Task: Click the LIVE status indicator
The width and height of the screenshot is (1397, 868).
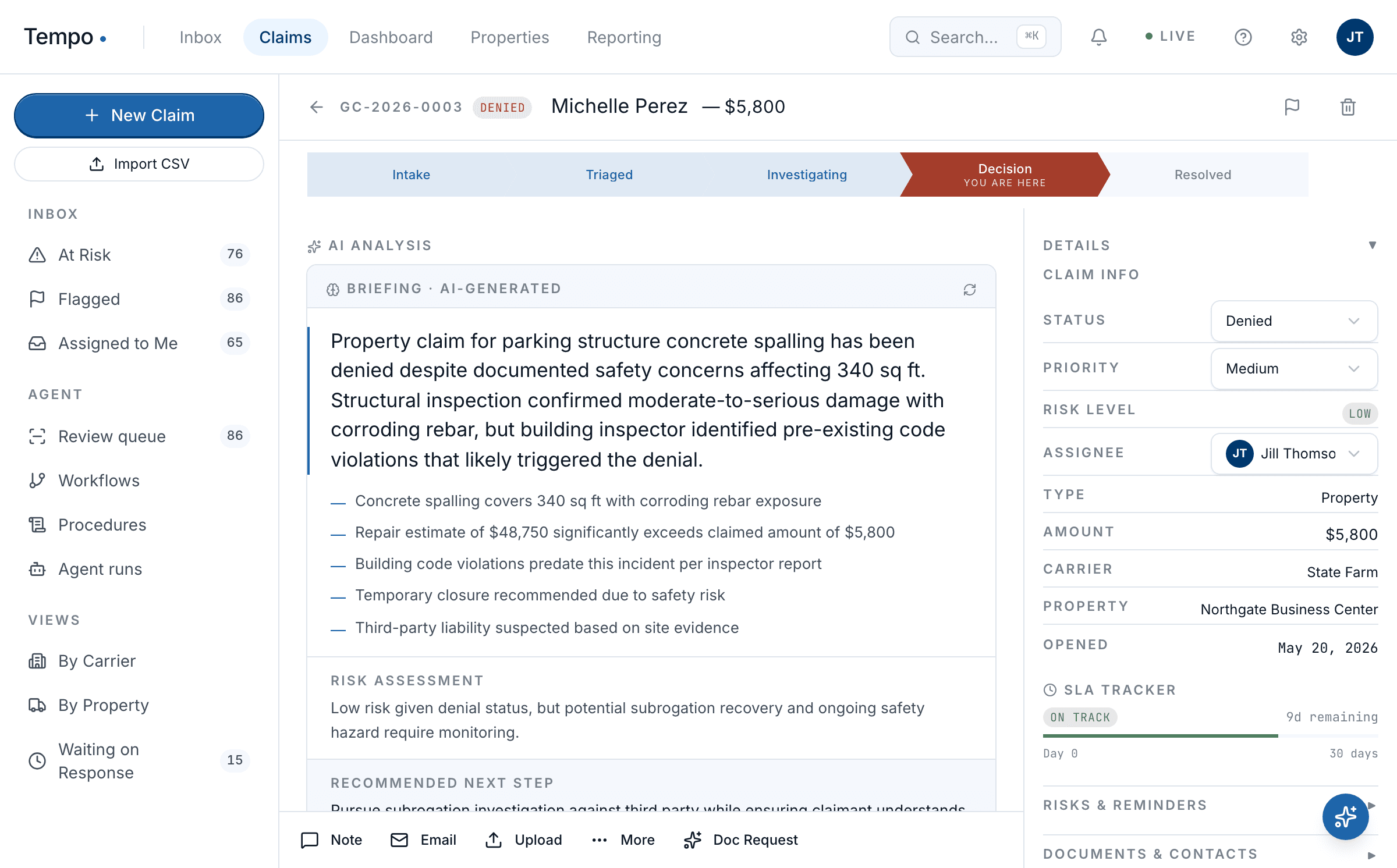Action: (1170, 36)
